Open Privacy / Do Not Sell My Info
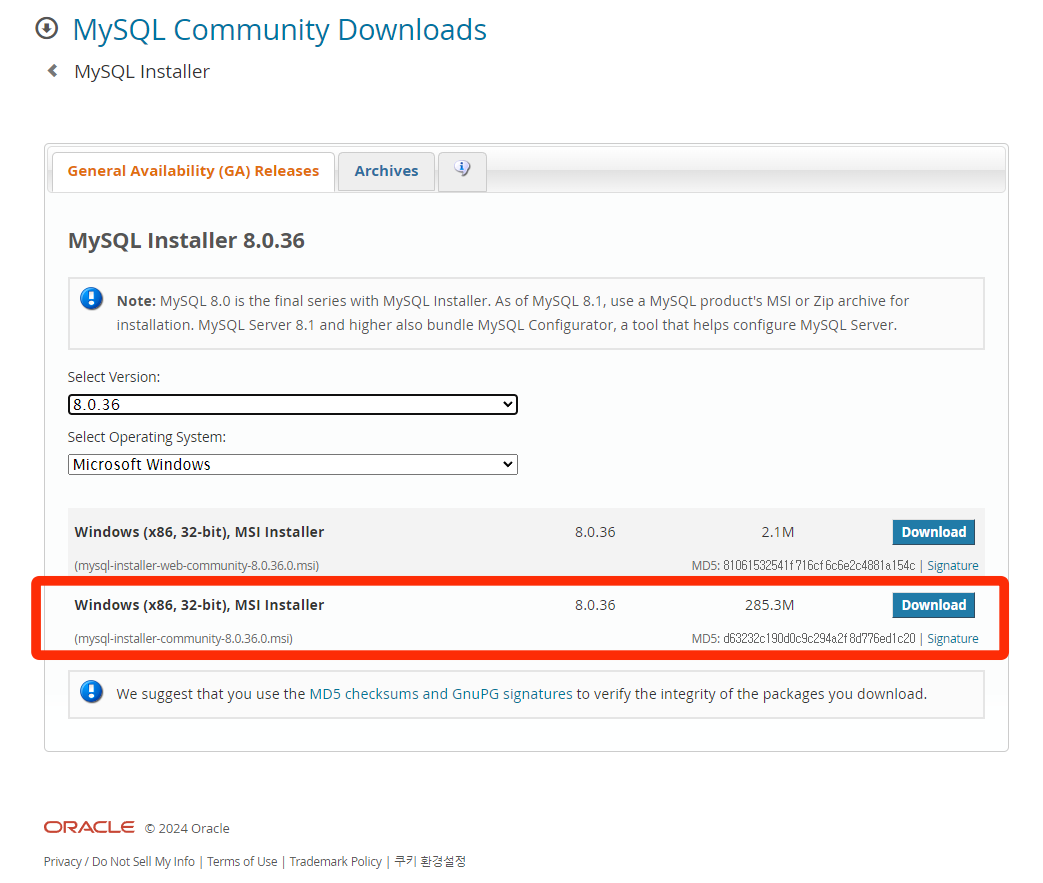The width and height of the screenshot is (1043, 883). click(119, 862)
